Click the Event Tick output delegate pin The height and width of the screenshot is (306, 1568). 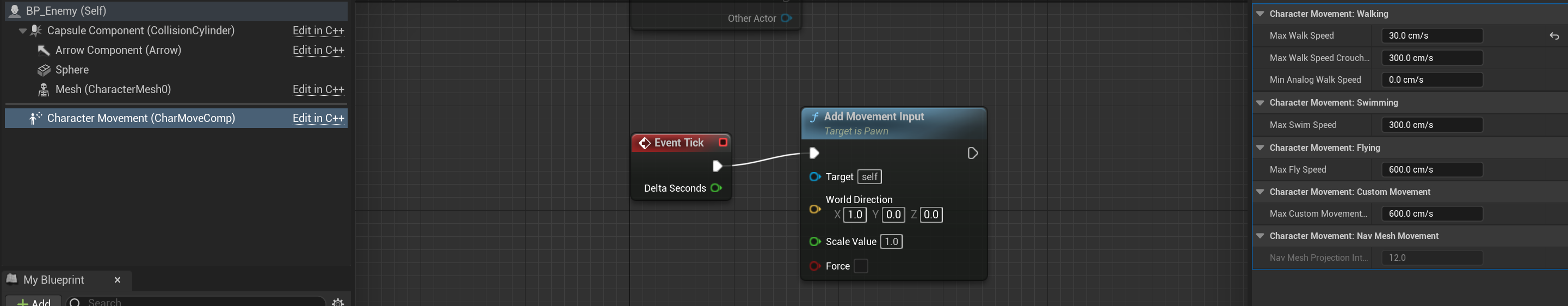coord(723,143)
